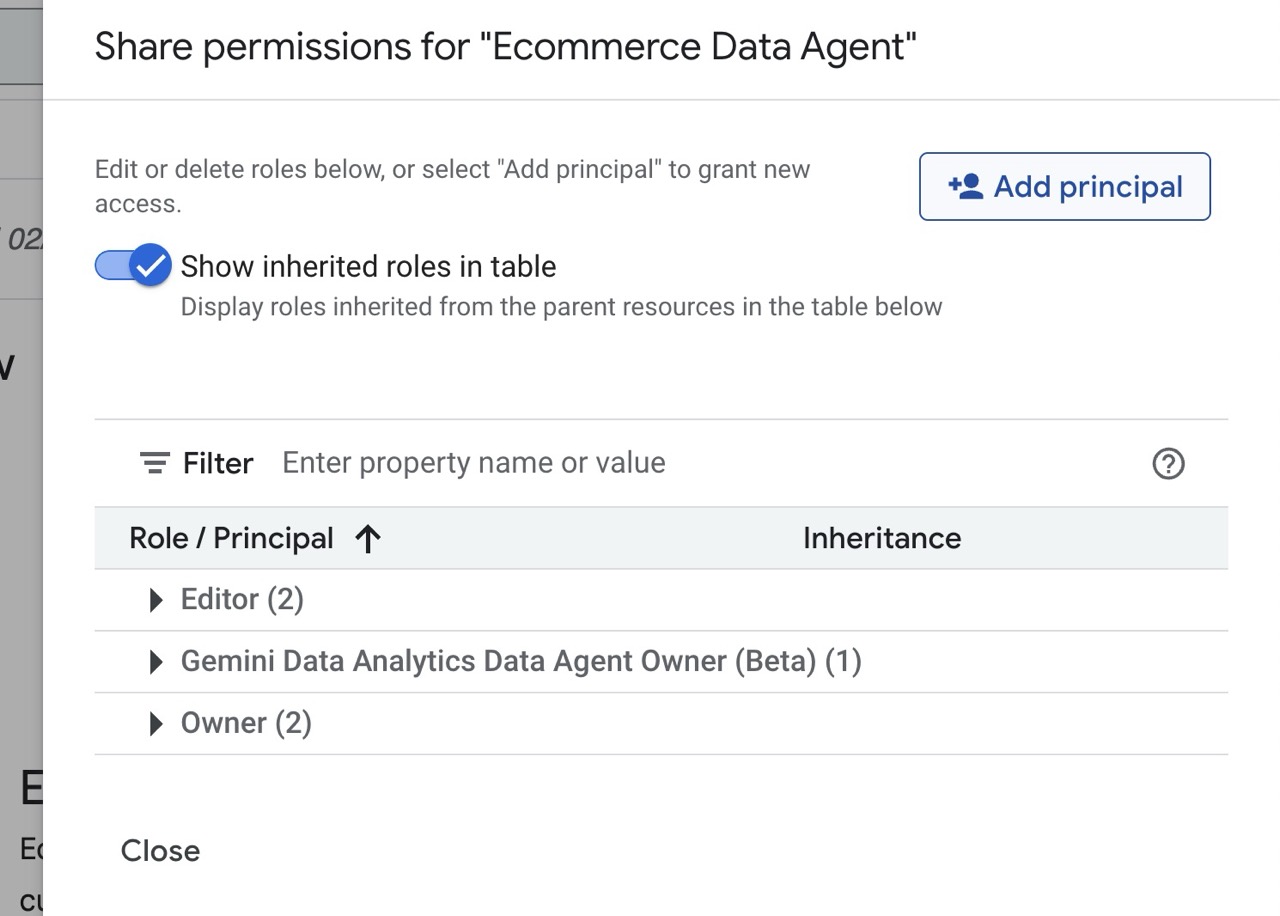The image size is (1280, 916).
Task: Click the Add principal button
Action: pos(1064,186)
